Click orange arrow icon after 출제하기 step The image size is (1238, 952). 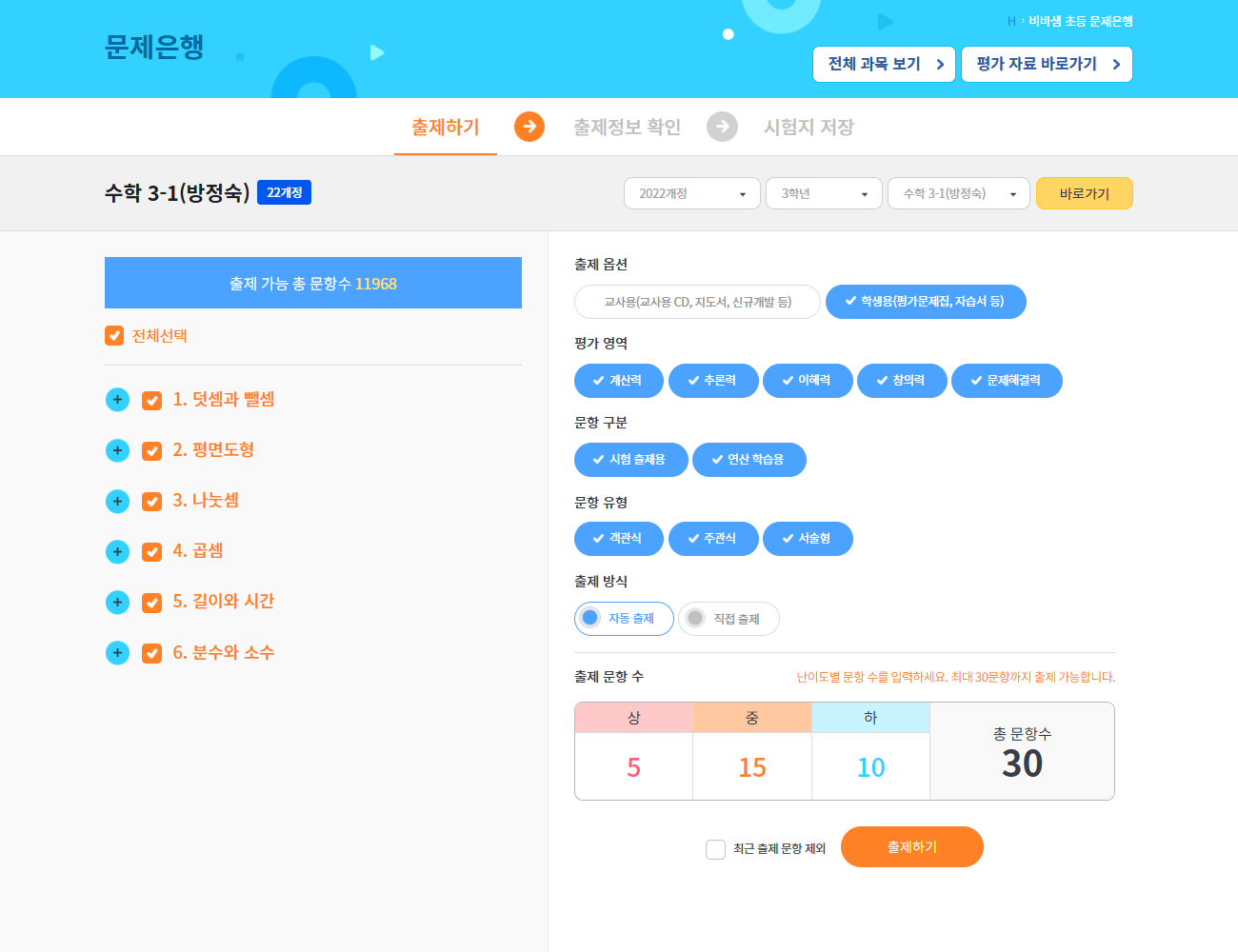[529, 127]
